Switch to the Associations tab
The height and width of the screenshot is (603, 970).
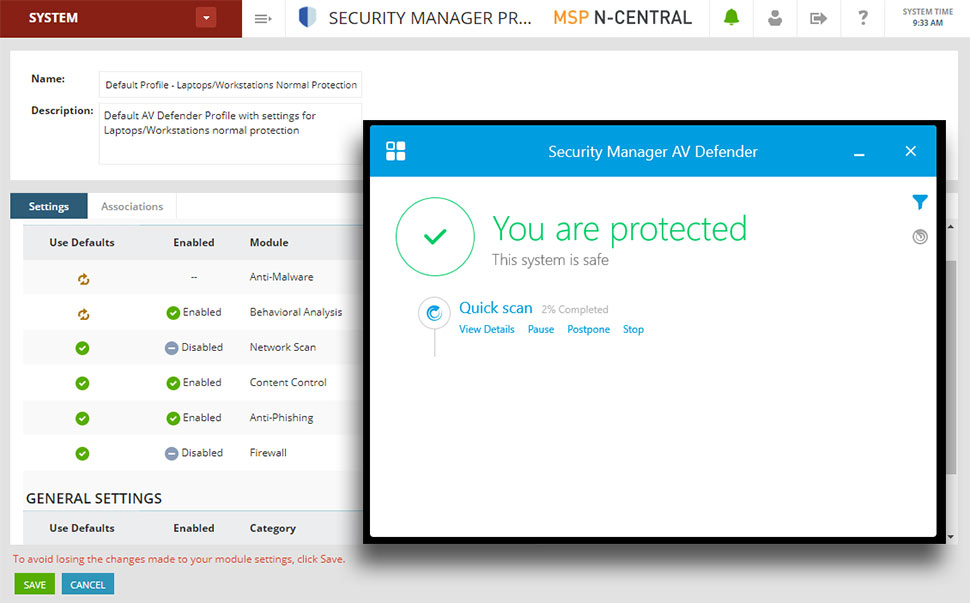[x=132, y=206]
